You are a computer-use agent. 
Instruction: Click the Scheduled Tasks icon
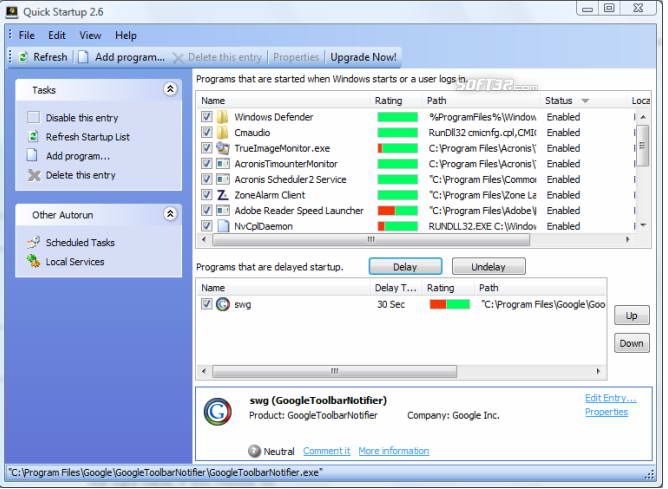click(x=33, y=242)
